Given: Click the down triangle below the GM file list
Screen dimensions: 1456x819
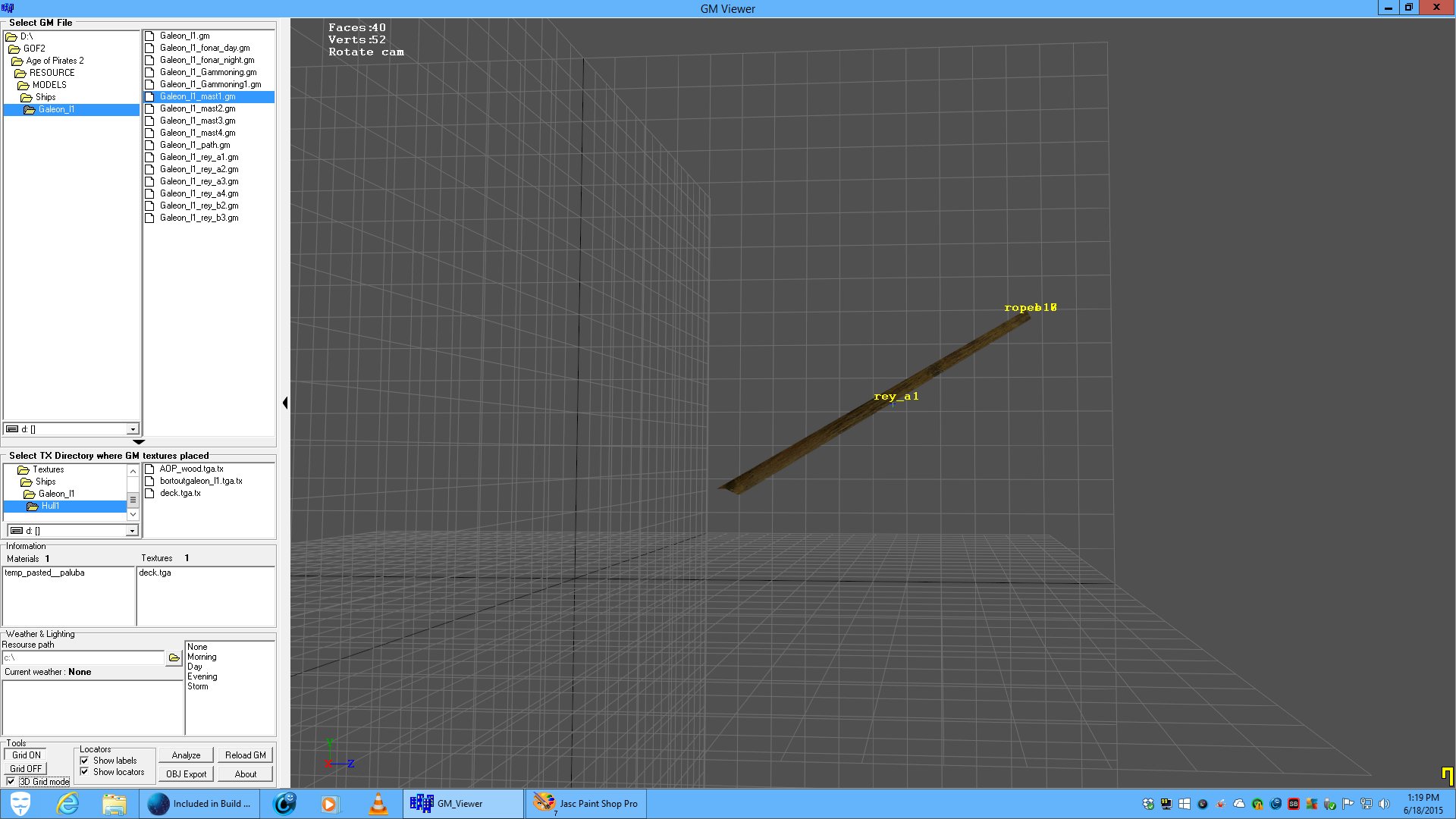Looking at the screenshot, I should tap(138, 441).
